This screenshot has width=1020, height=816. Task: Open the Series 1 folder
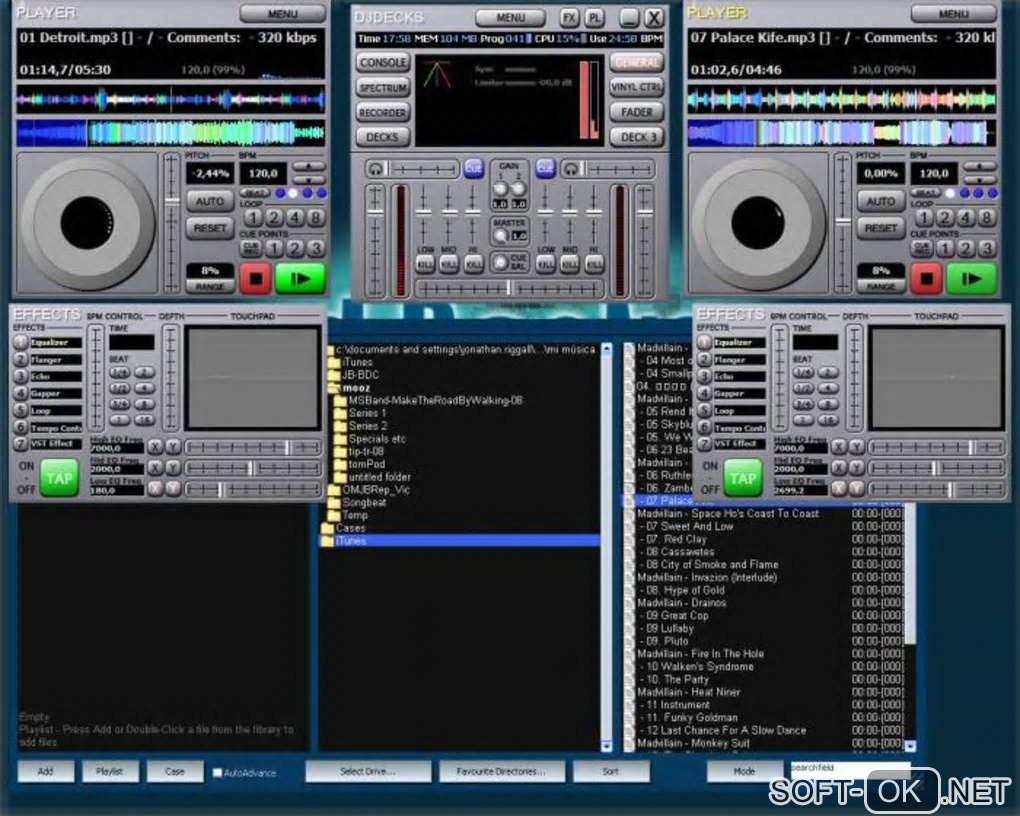pos(368,413)
